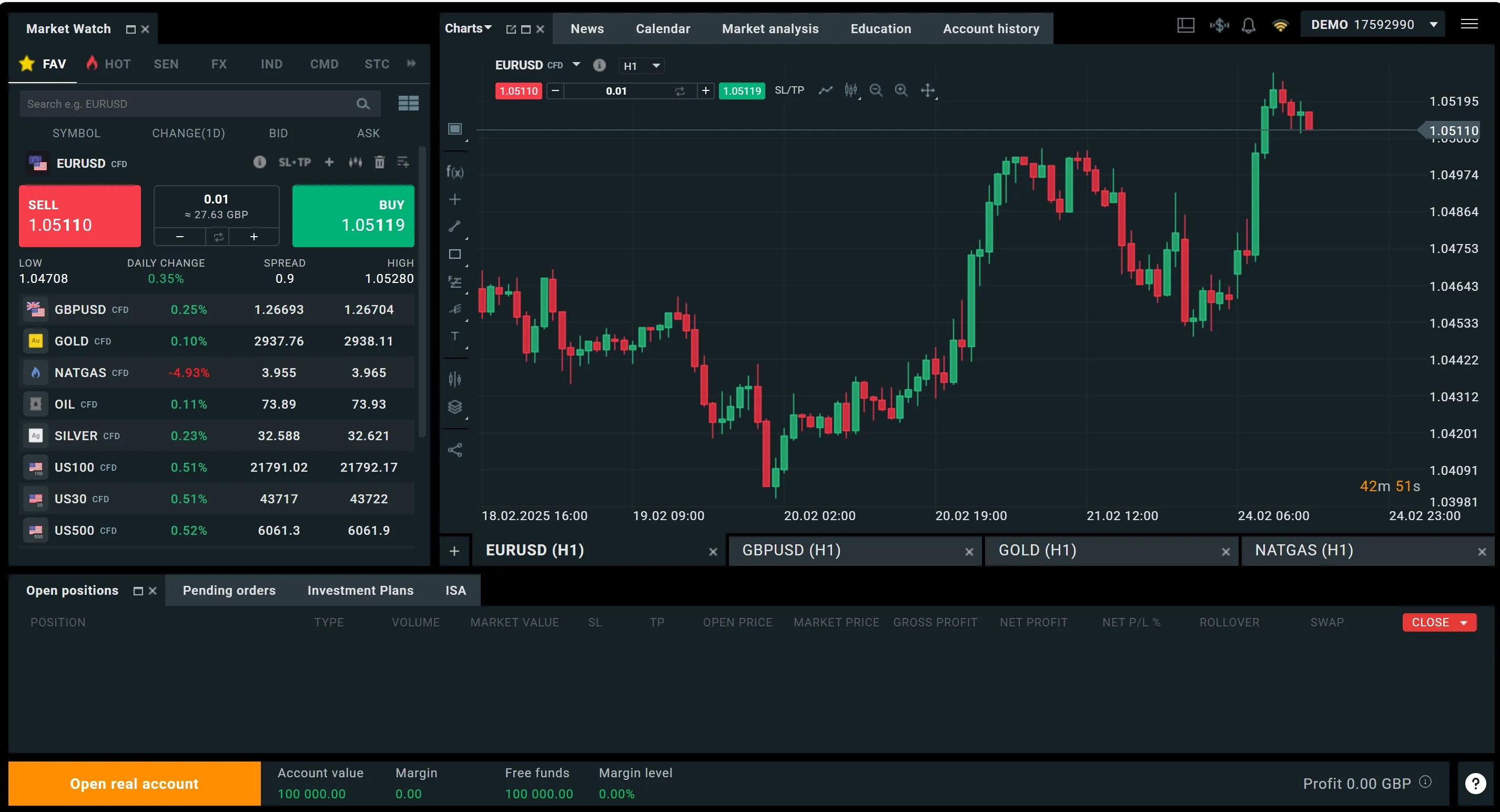This screenshot has width=1500, height=812.
Task: Show more Market Watch category tabs
Action: coord(411,64)
